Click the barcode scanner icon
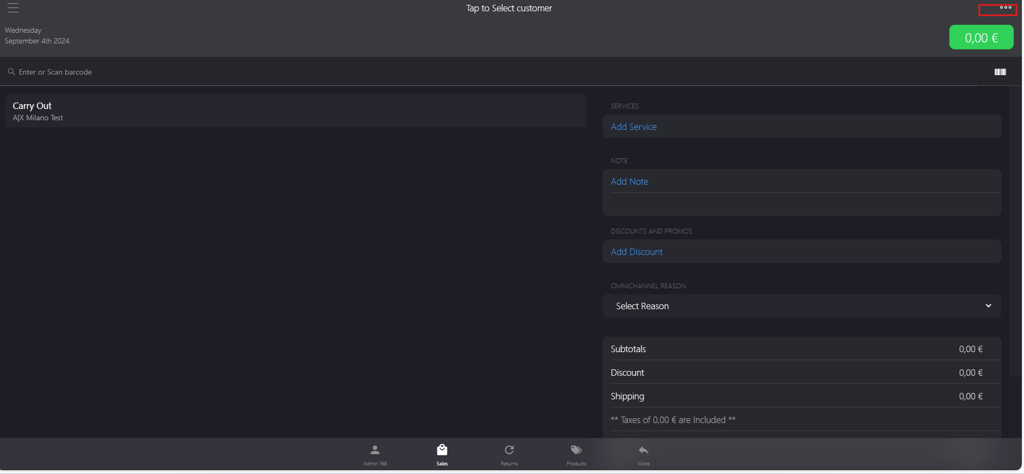The height and width of the screenshot is (474, 1024). pos(1000,72)
